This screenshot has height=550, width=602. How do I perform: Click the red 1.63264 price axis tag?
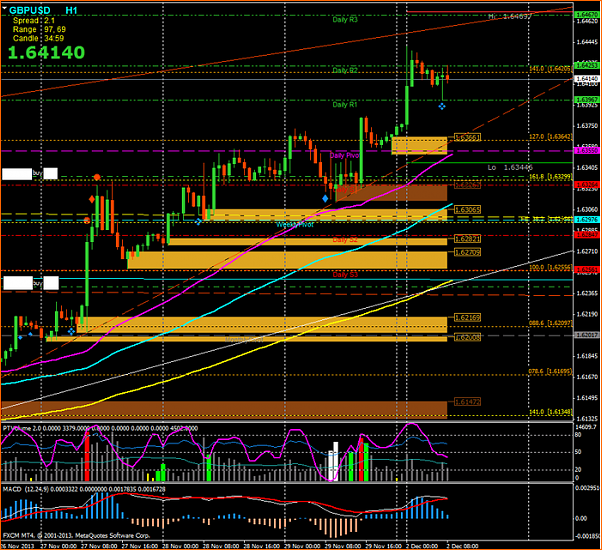click(x=587, y=185)
